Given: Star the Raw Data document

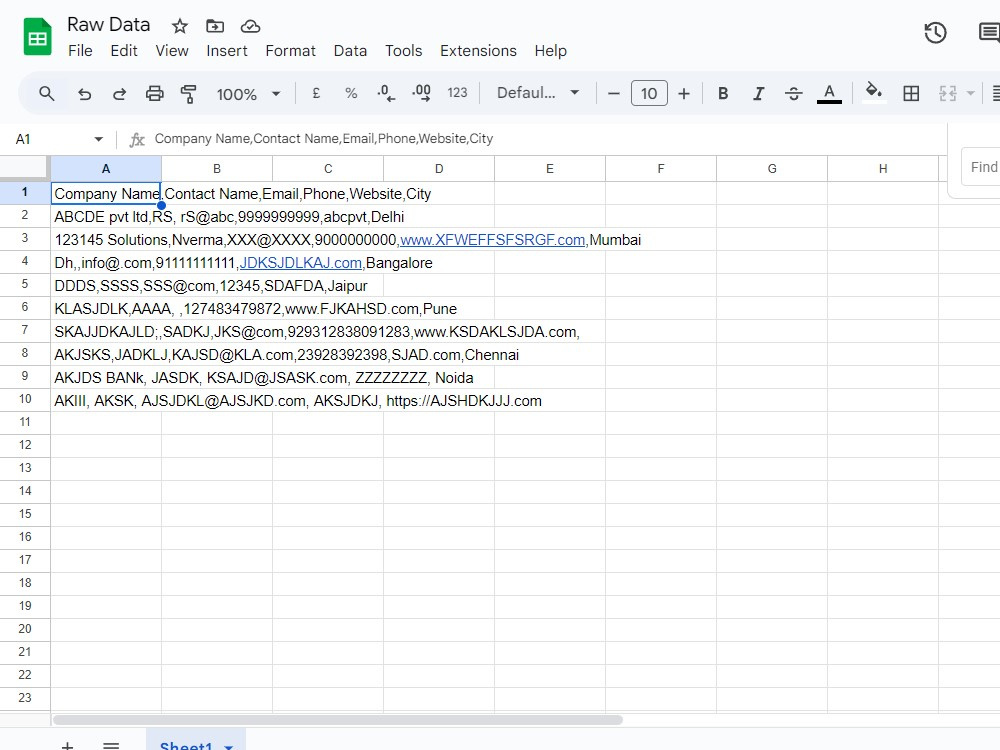Looking at the screenshot, I should click(180, 26).
